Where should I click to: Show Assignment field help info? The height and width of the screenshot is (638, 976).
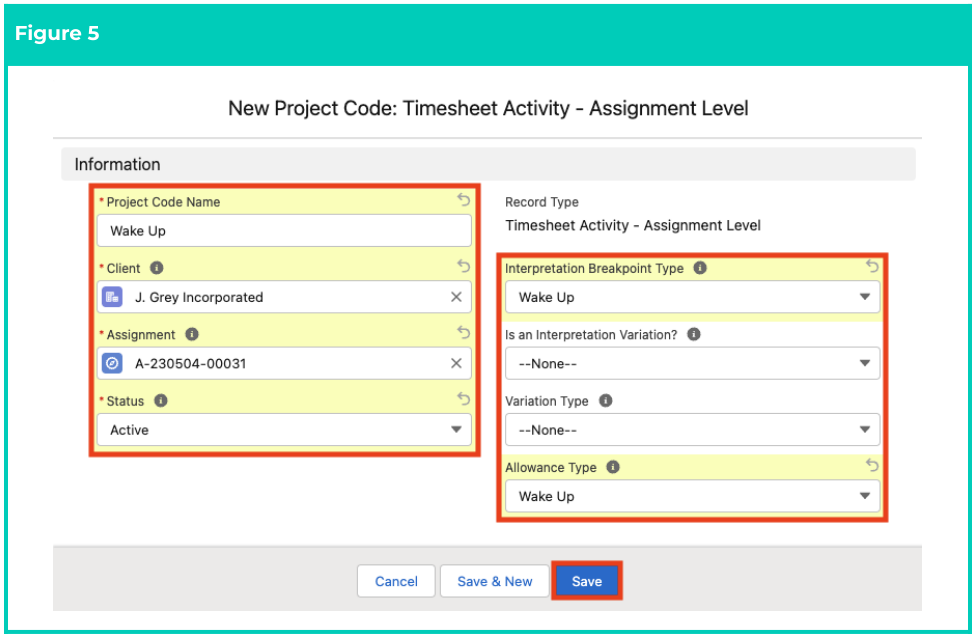[192, 334]
